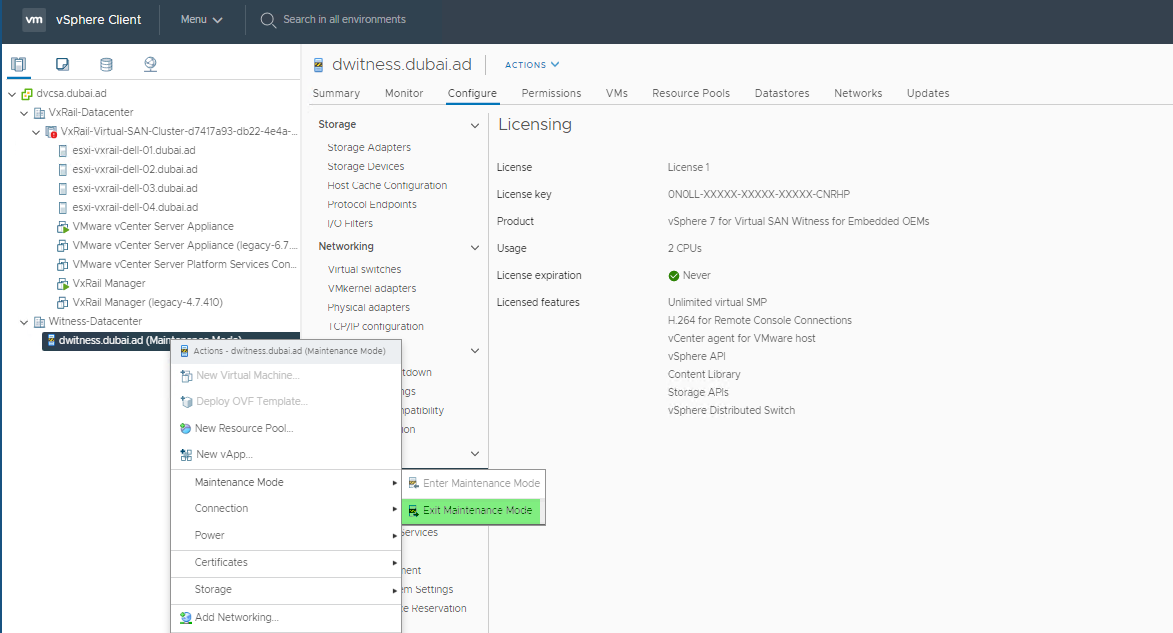Open the ACTIONS dropdown

532,65
